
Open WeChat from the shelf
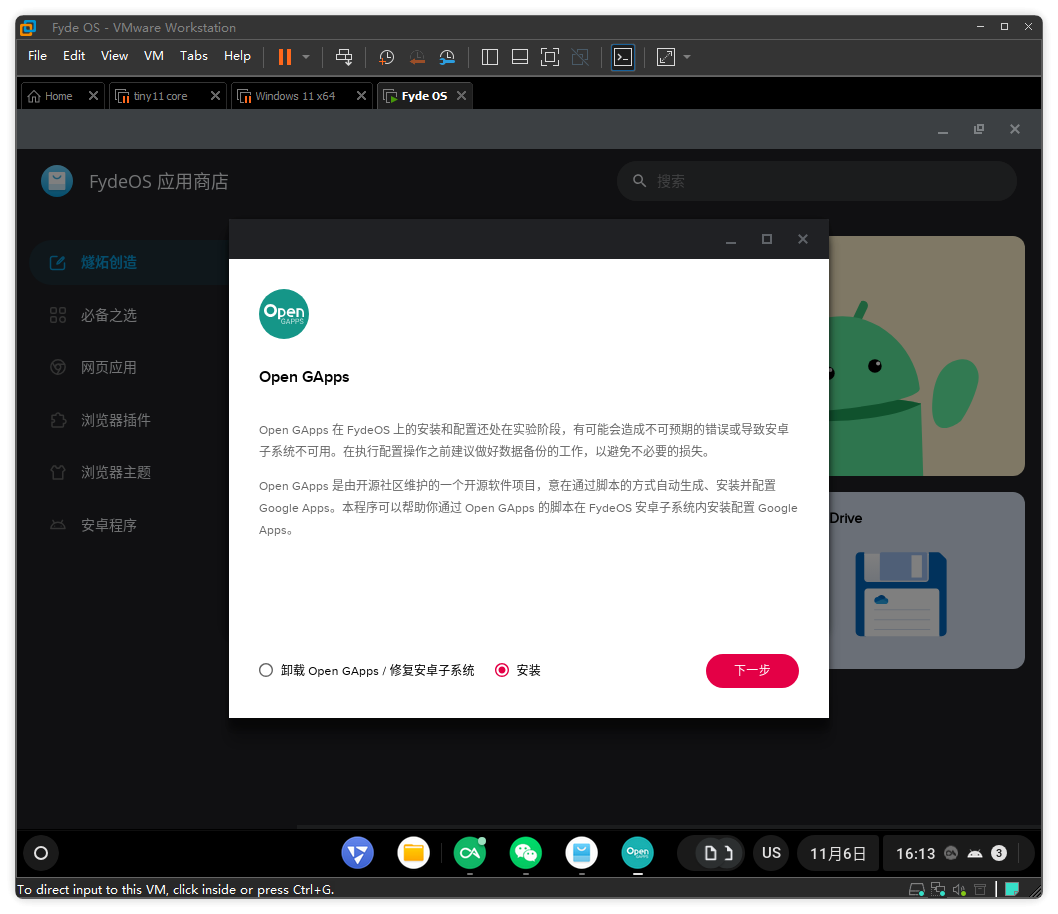pos(525,853)
